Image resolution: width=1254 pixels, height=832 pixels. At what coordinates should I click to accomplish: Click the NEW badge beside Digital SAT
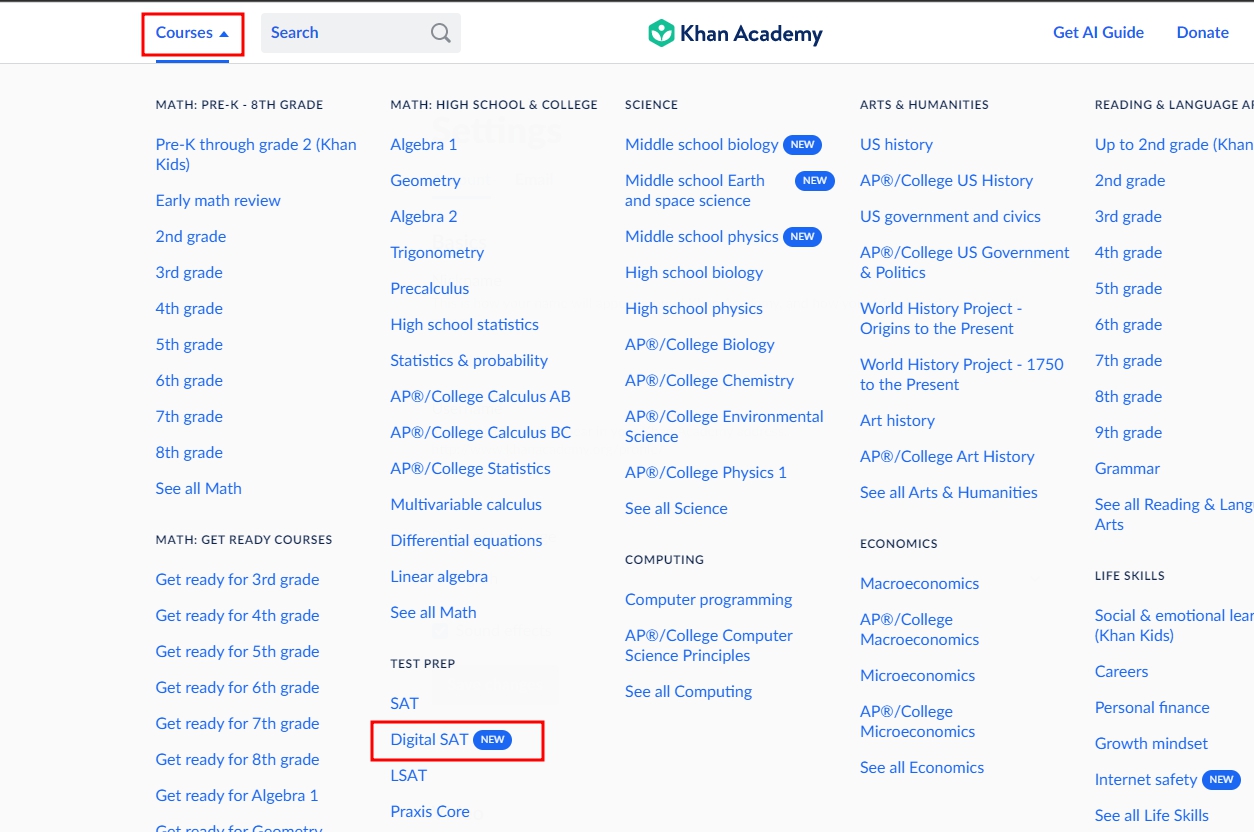492,740
